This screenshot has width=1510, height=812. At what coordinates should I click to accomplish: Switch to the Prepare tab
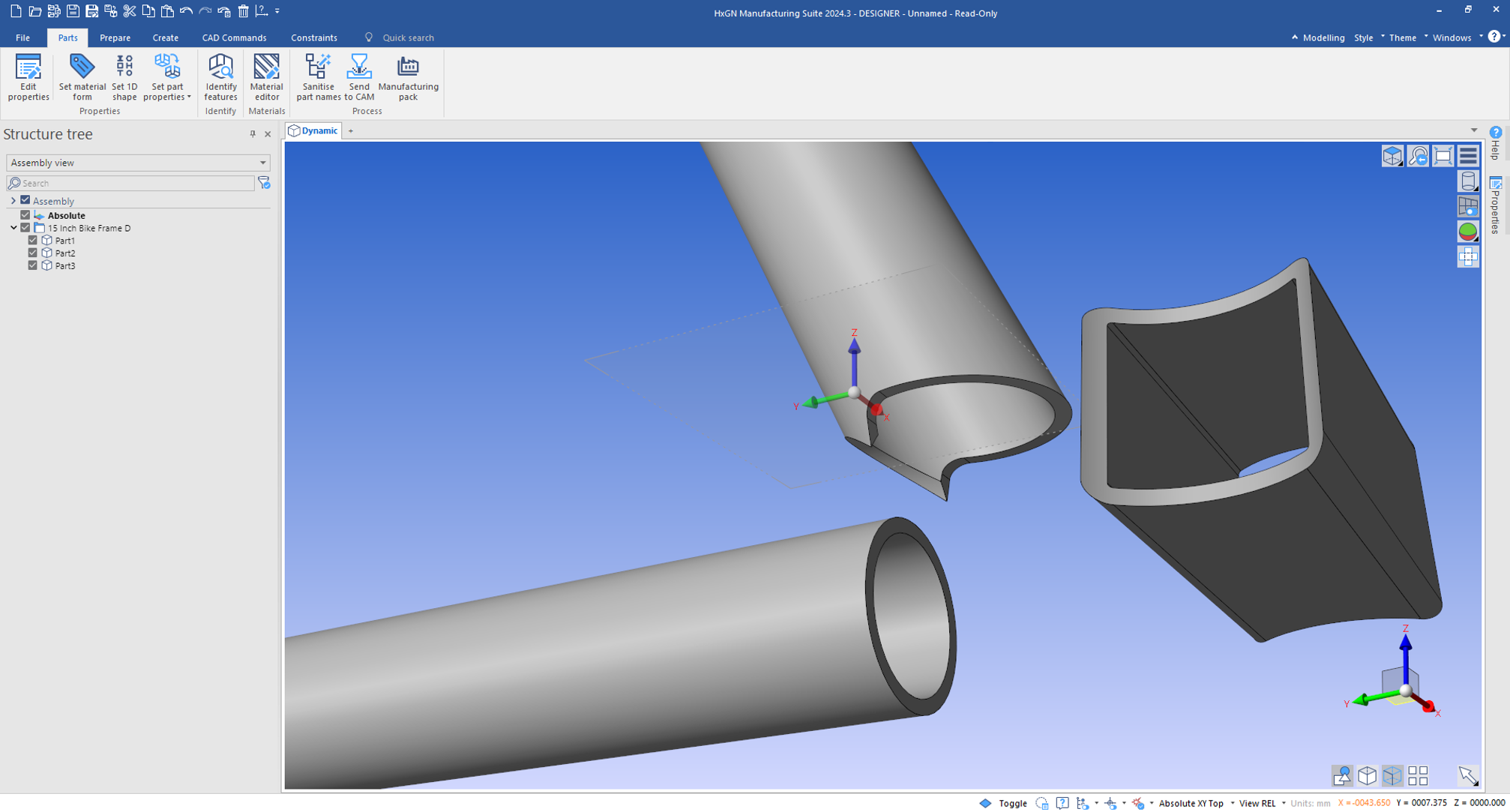(115, 37)
